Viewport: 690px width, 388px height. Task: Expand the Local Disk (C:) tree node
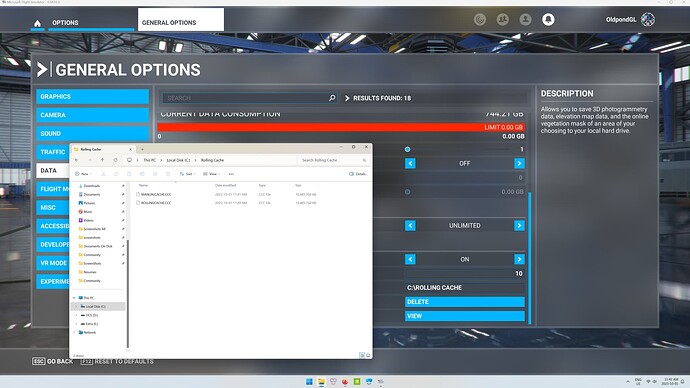tap(76, 306)
